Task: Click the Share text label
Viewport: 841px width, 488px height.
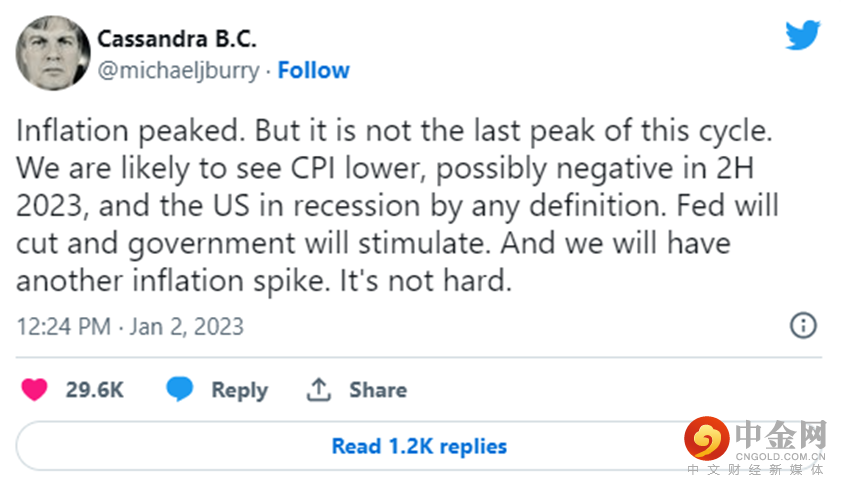Action: (x=378, y=390)
